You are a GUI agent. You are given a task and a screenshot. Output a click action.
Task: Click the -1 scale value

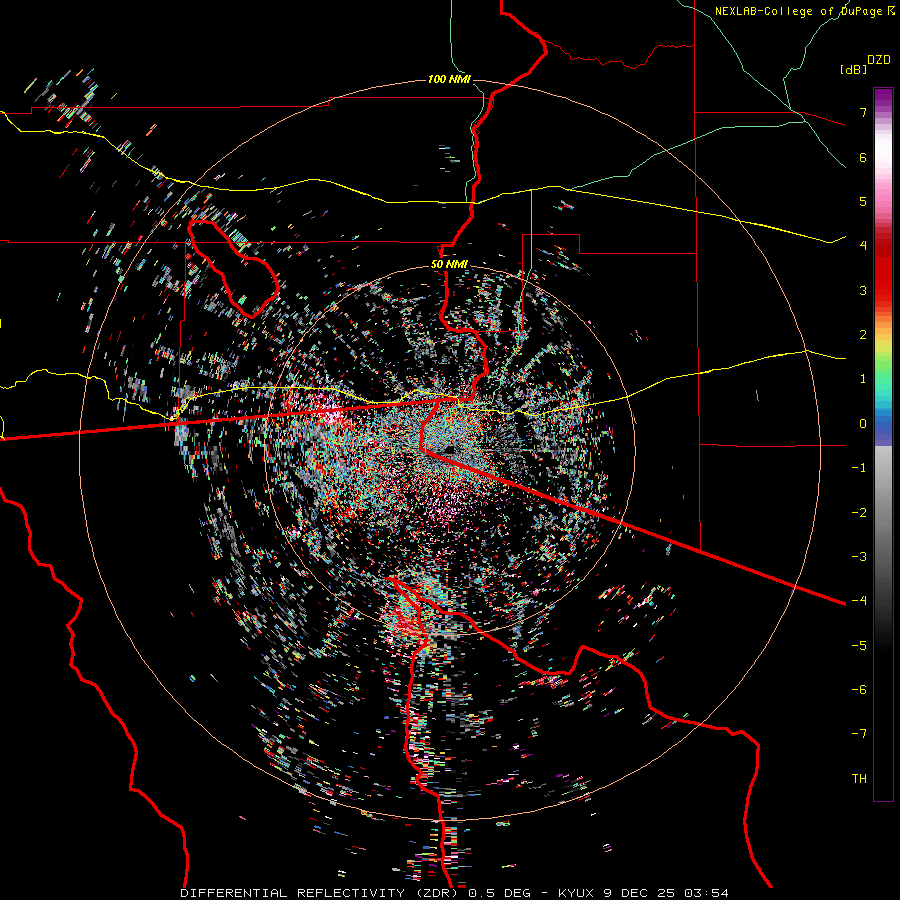click(859, 468)
